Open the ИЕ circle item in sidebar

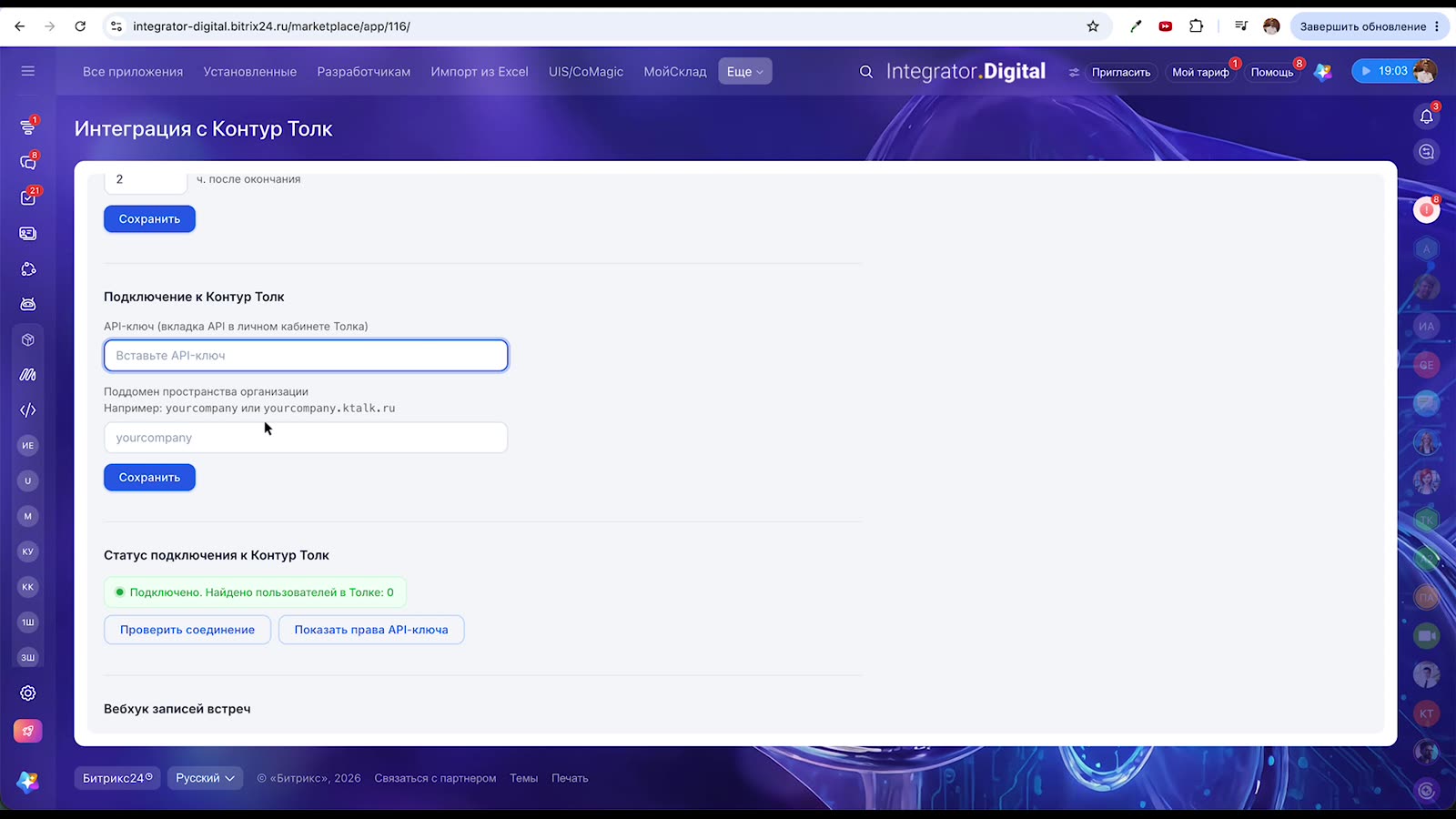28,445
